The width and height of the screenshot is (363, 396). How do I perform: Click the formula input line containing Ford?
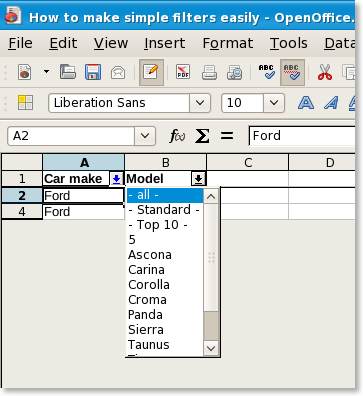pos(302,136)
